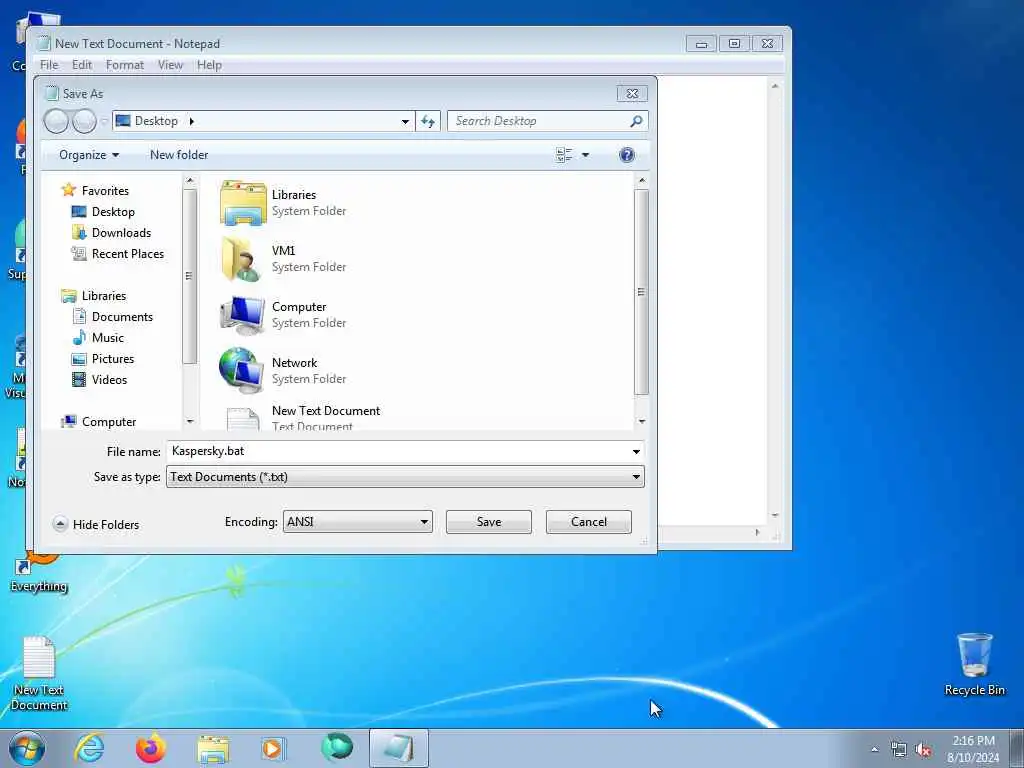Click the Notepad taskbar button
Image resolution: width=1024 pixels, height=768 pixels.
[398, 748]
